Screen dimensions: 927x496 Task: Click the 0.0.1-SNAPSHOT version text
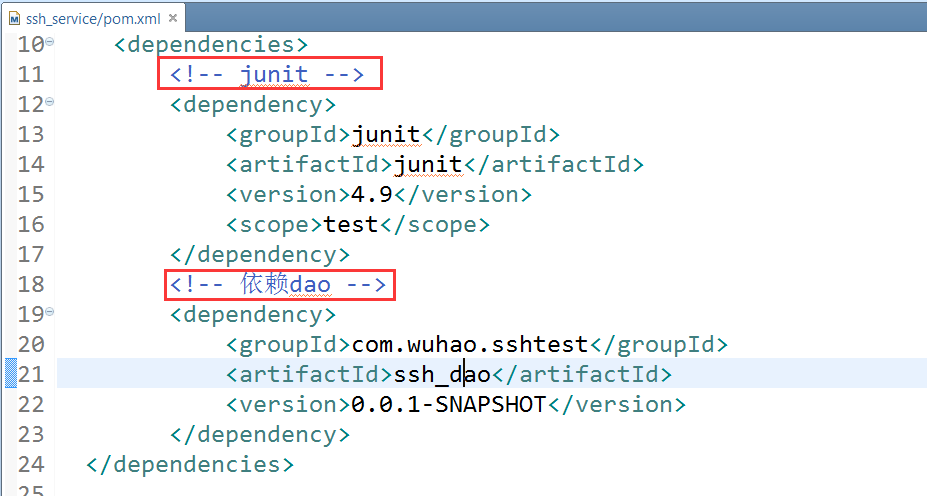(448, 404)
